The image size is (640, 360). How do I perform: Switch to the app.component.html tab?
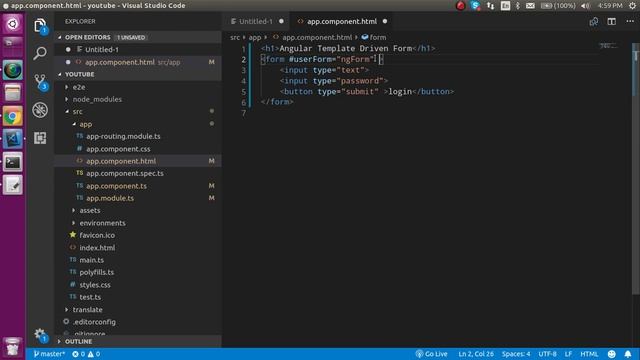click(341, 21)
